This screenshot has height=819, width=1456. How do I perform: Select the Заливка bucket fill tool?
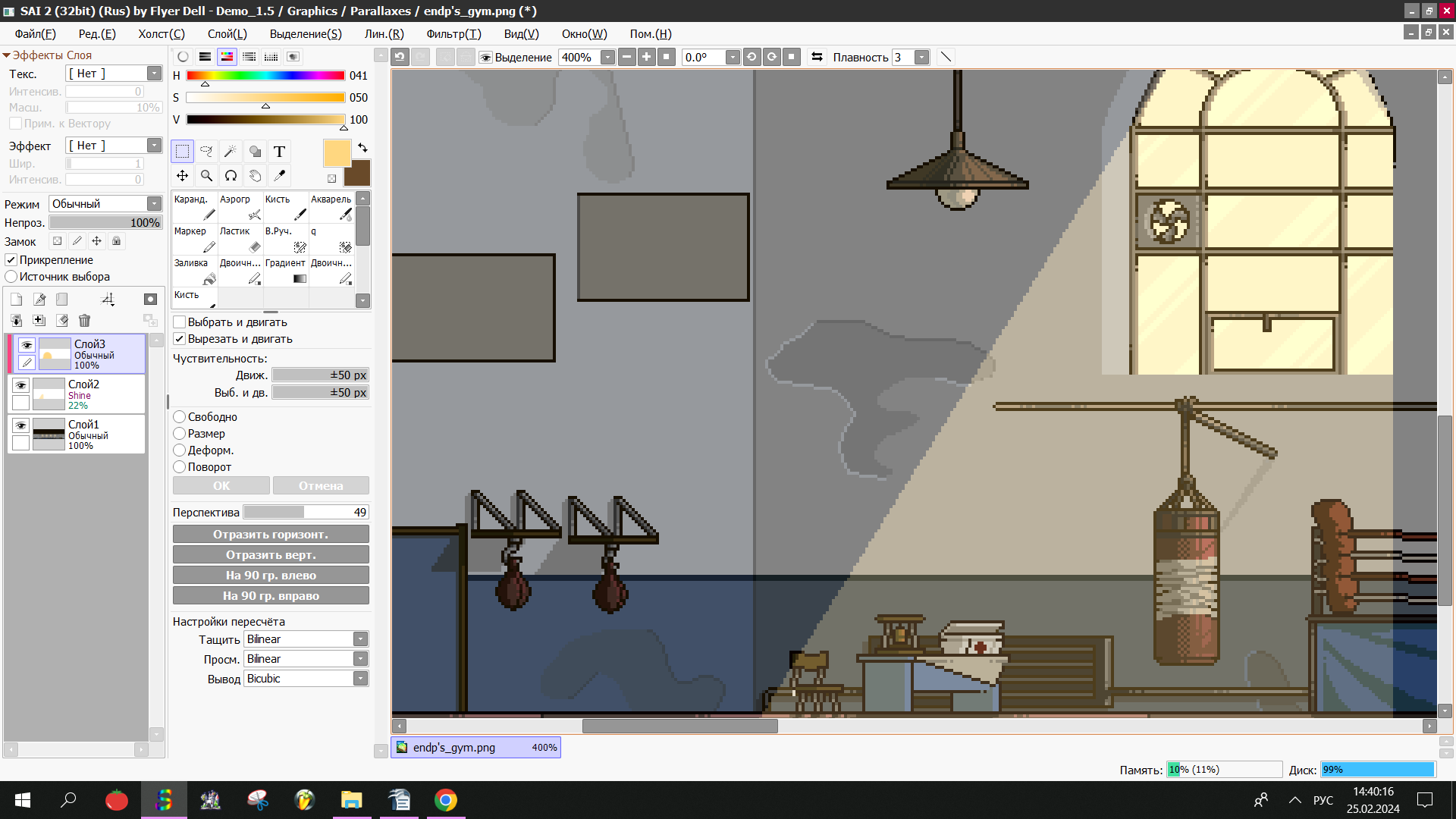(195, 271)
